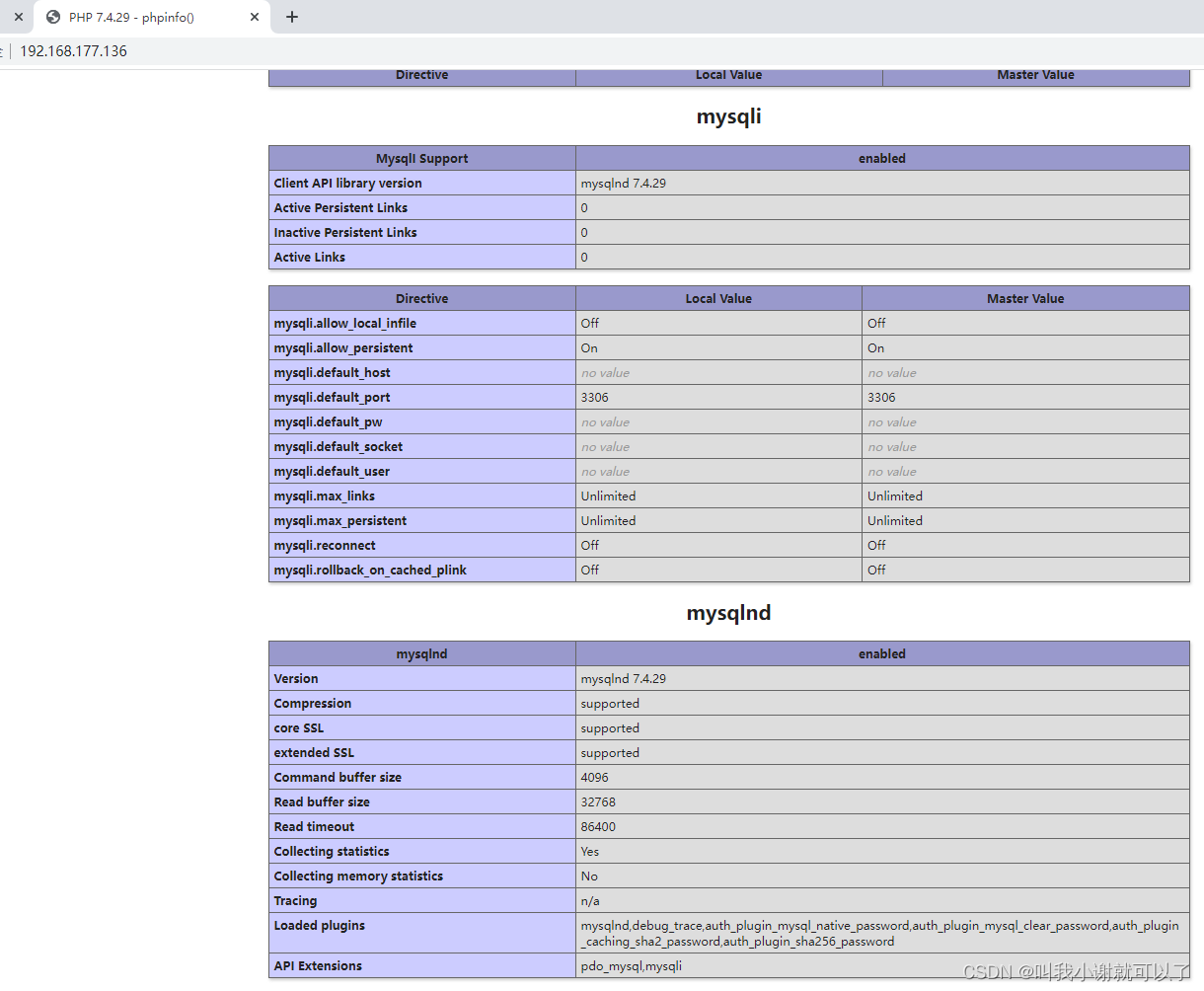Click mysqli.default_pw directive
Viewport: 1204px width, 991px height.
328,422
